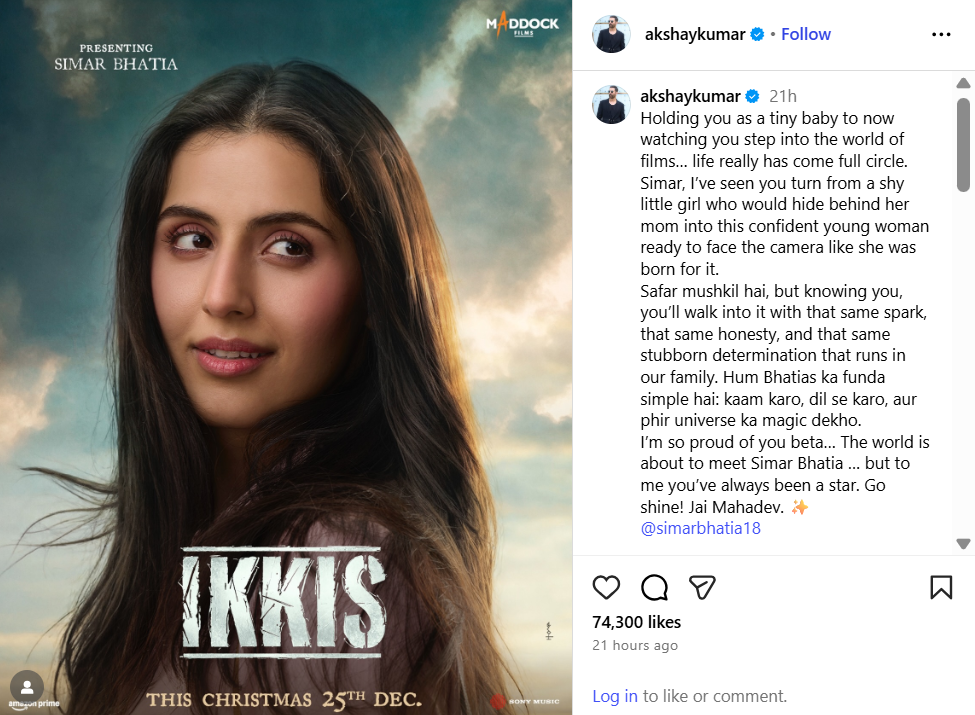Click the scrollbar down arrow in caption

[963, 544]
